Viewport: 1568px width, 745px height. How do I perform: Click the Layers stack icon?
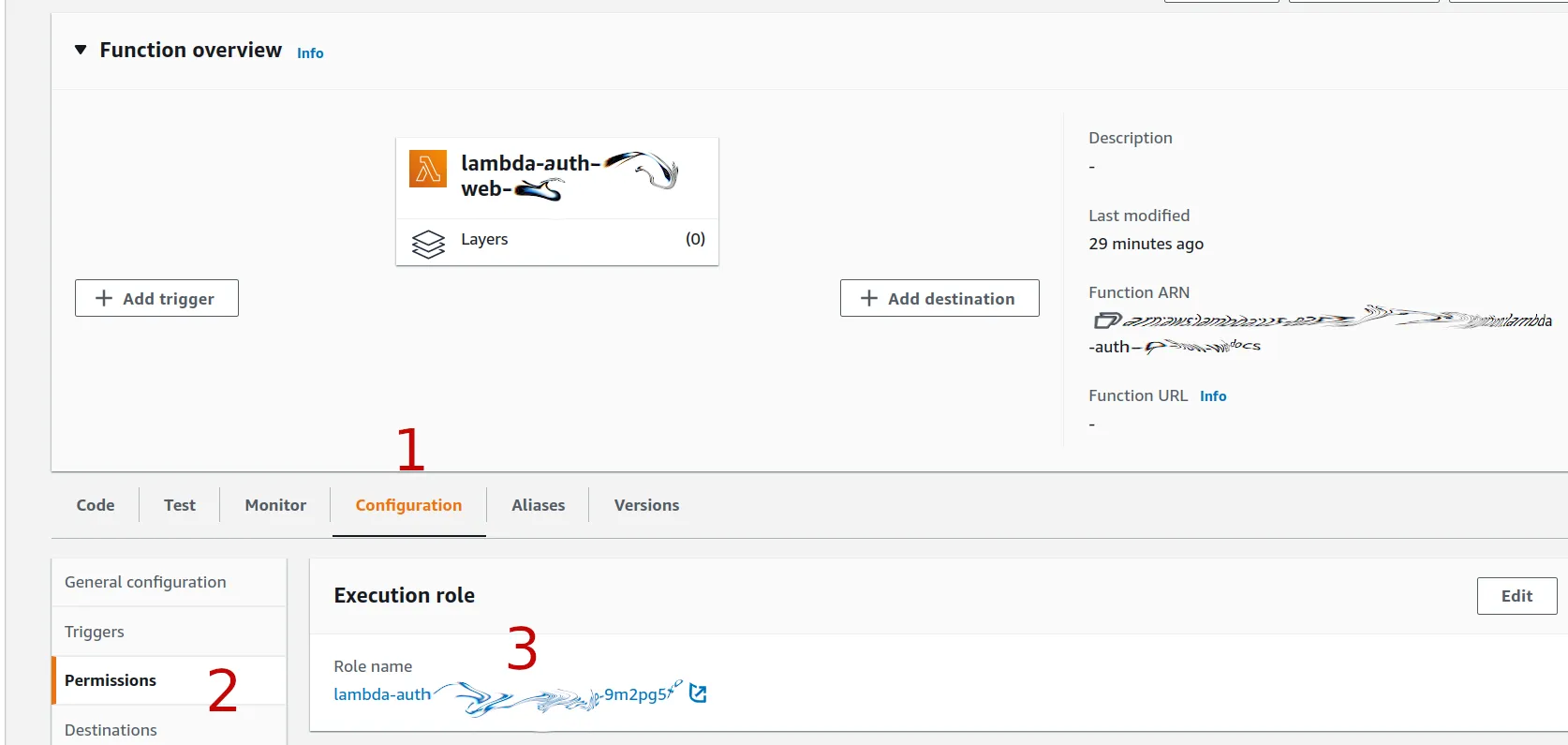pyautogui.click(x=428, y=244)
